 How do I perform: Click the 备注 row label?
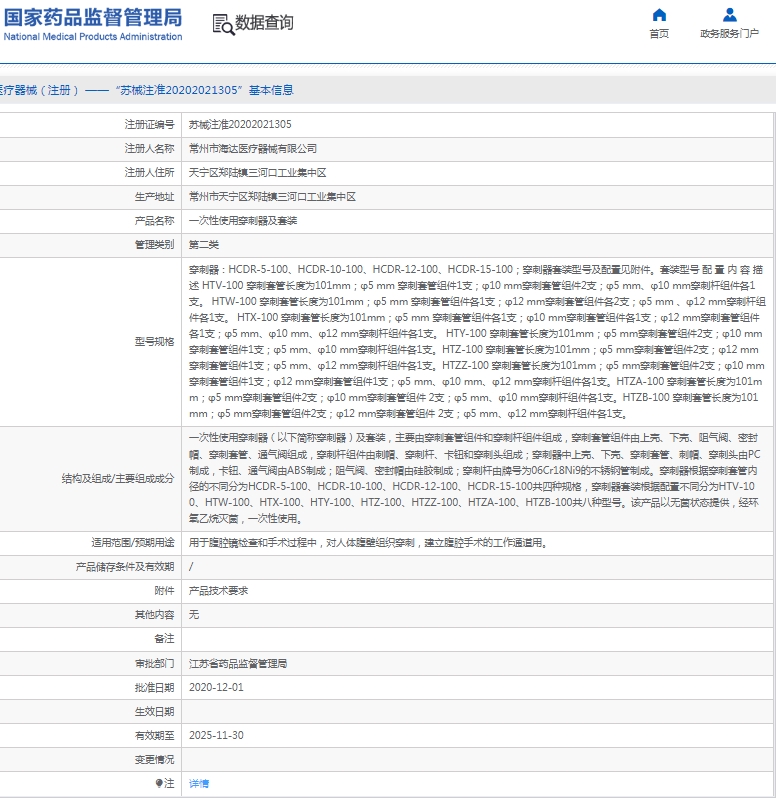(x=164, y=638)
